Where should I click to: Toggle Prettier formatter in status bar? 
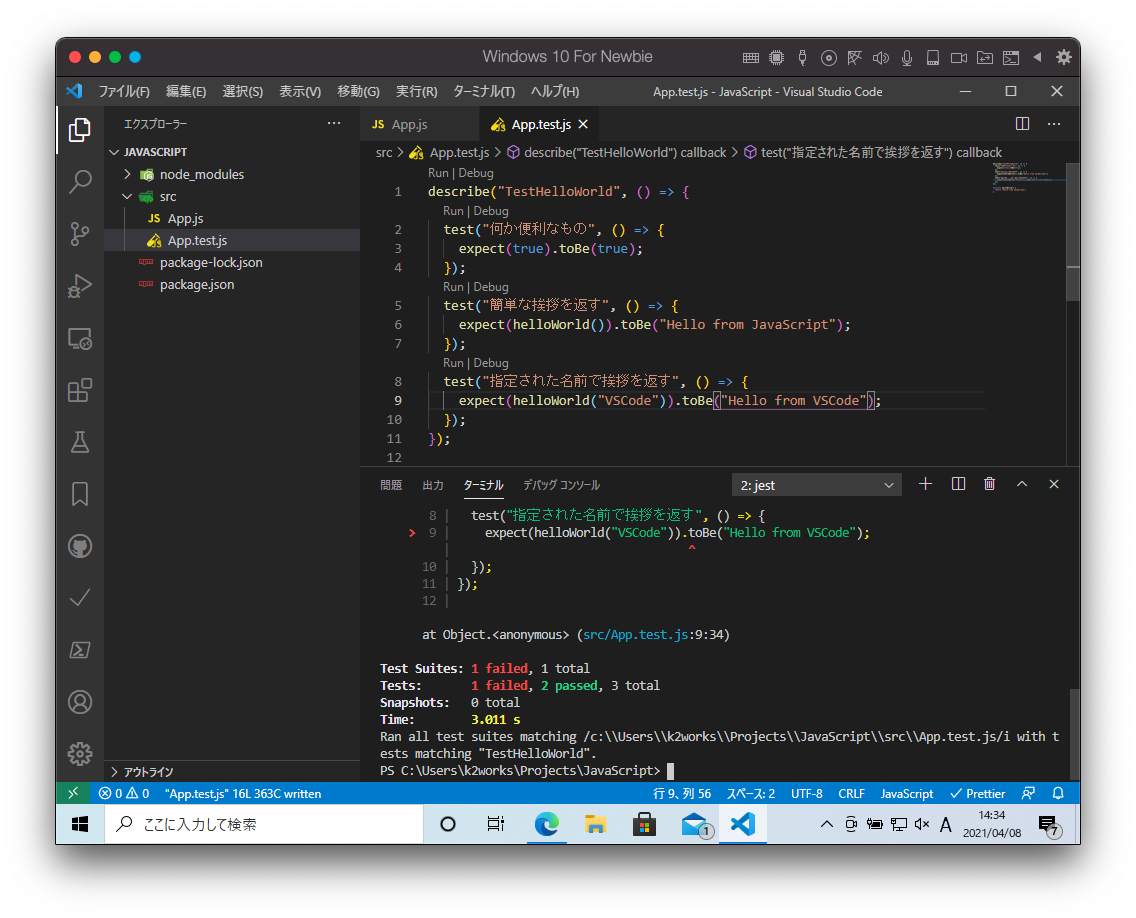977,793
